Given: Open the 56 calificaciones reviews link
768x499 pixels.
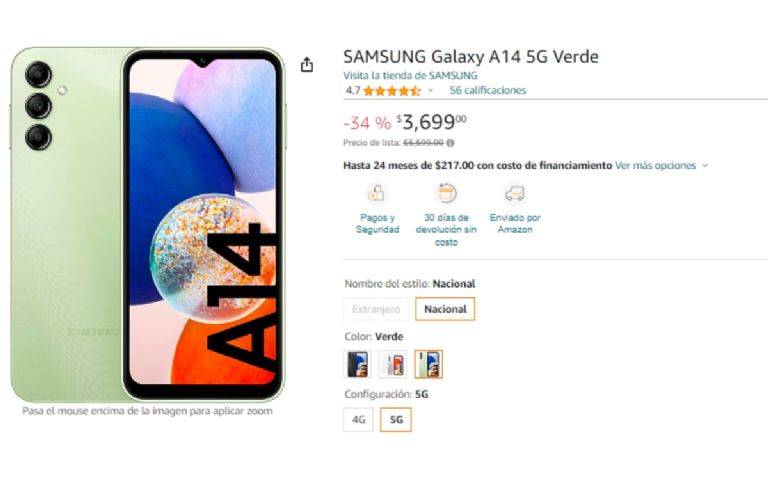Looking at the screenshot, I should (488, 91).
